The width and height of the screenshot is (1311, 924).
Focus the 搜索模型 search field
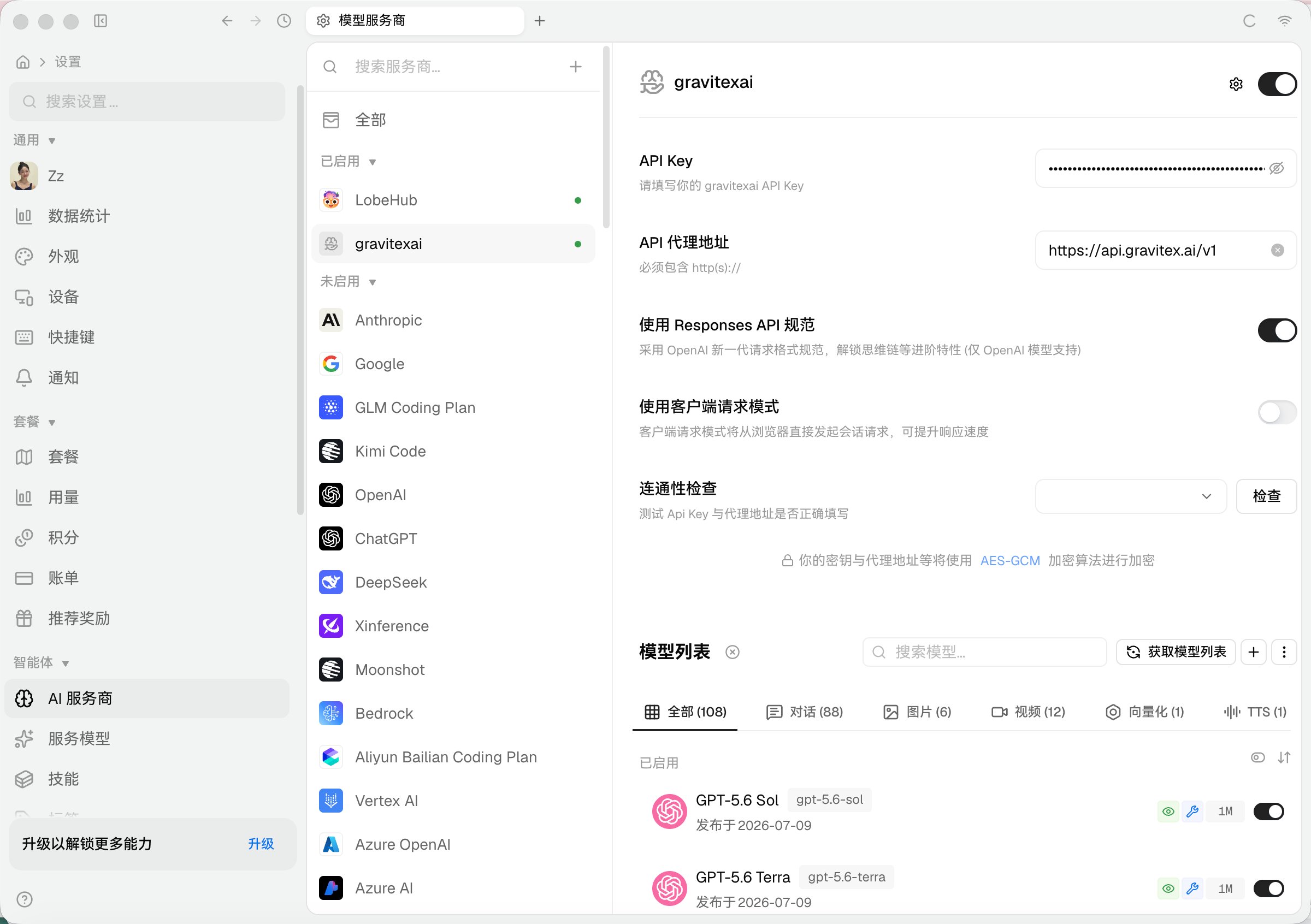coord(984,651)
